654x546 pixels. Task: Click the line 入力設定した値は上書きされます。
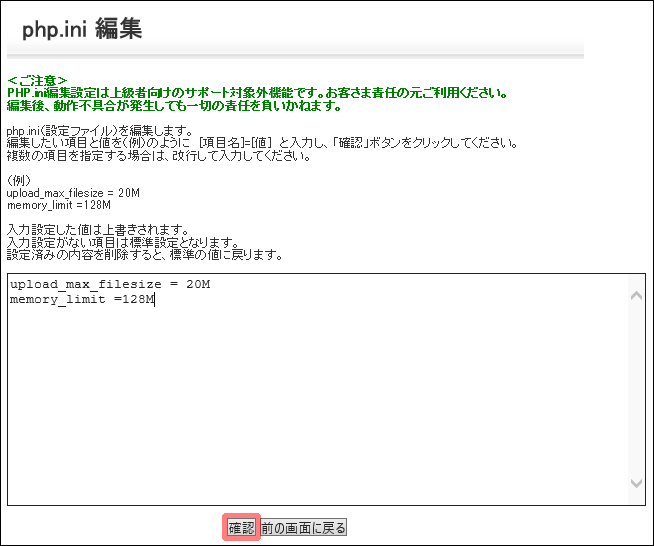coord(98,230)
